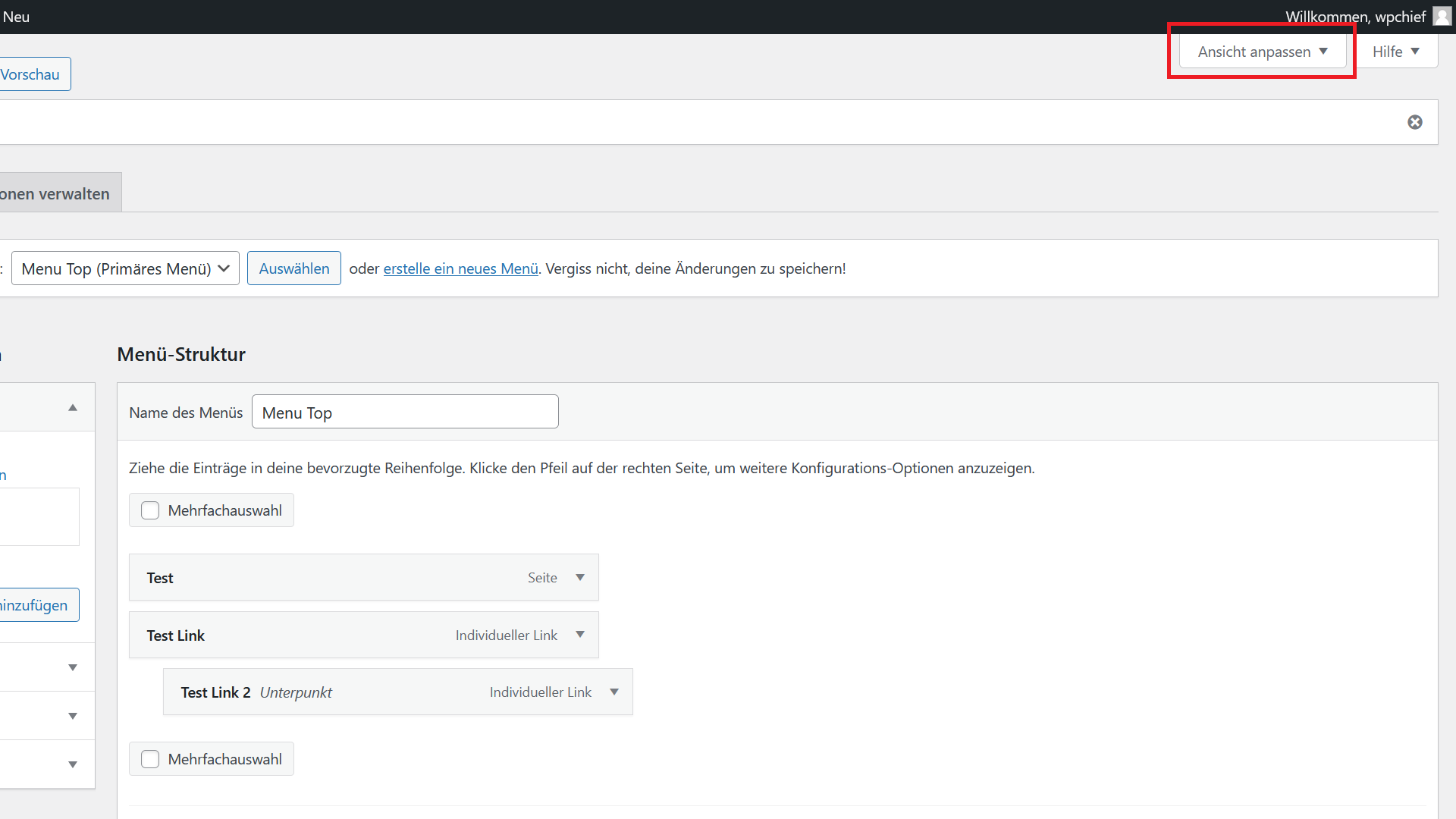Open the Neu menu in the admin bar

(x=16, y=17)
